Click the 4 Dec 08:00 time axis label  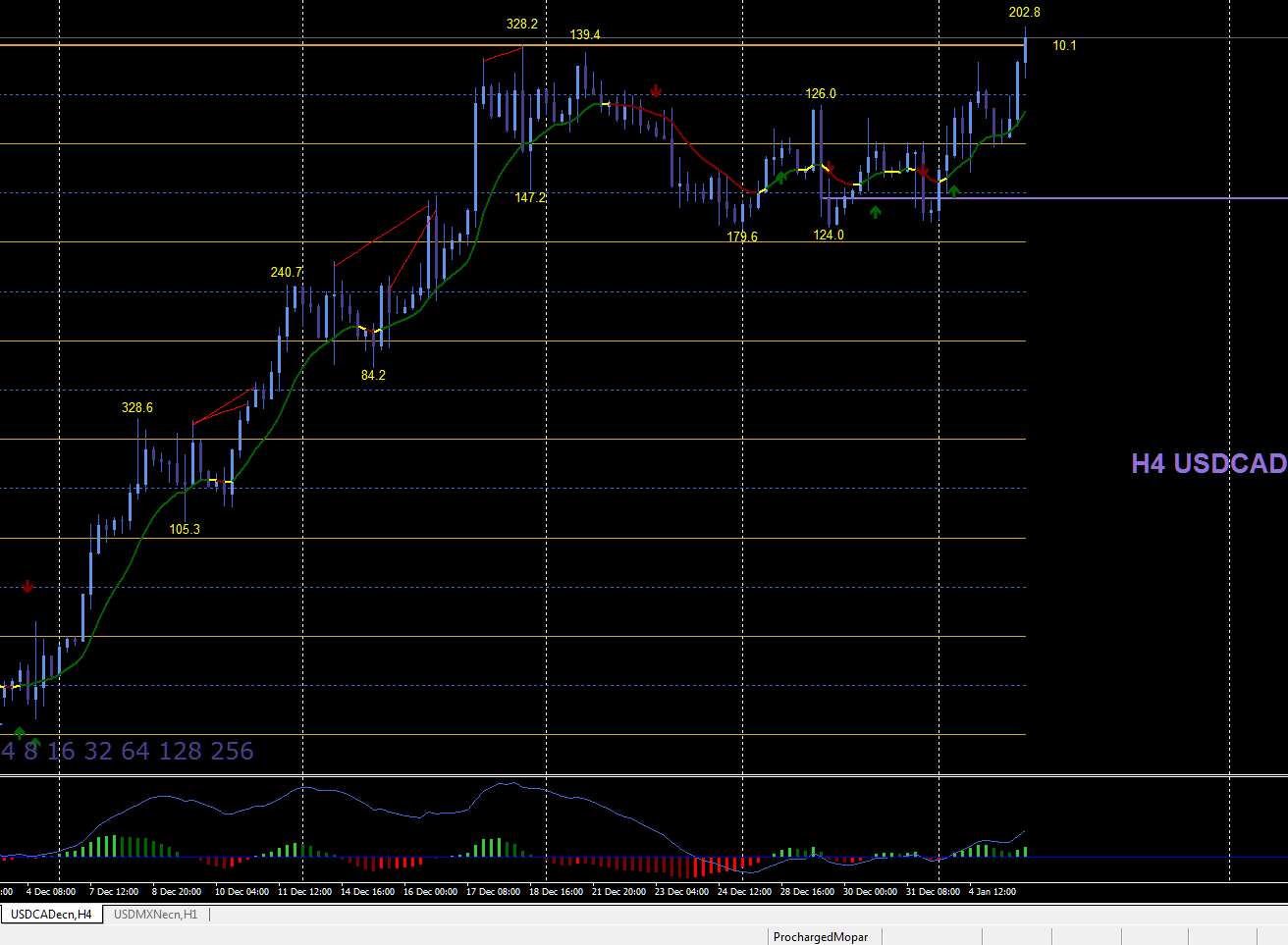51,892
